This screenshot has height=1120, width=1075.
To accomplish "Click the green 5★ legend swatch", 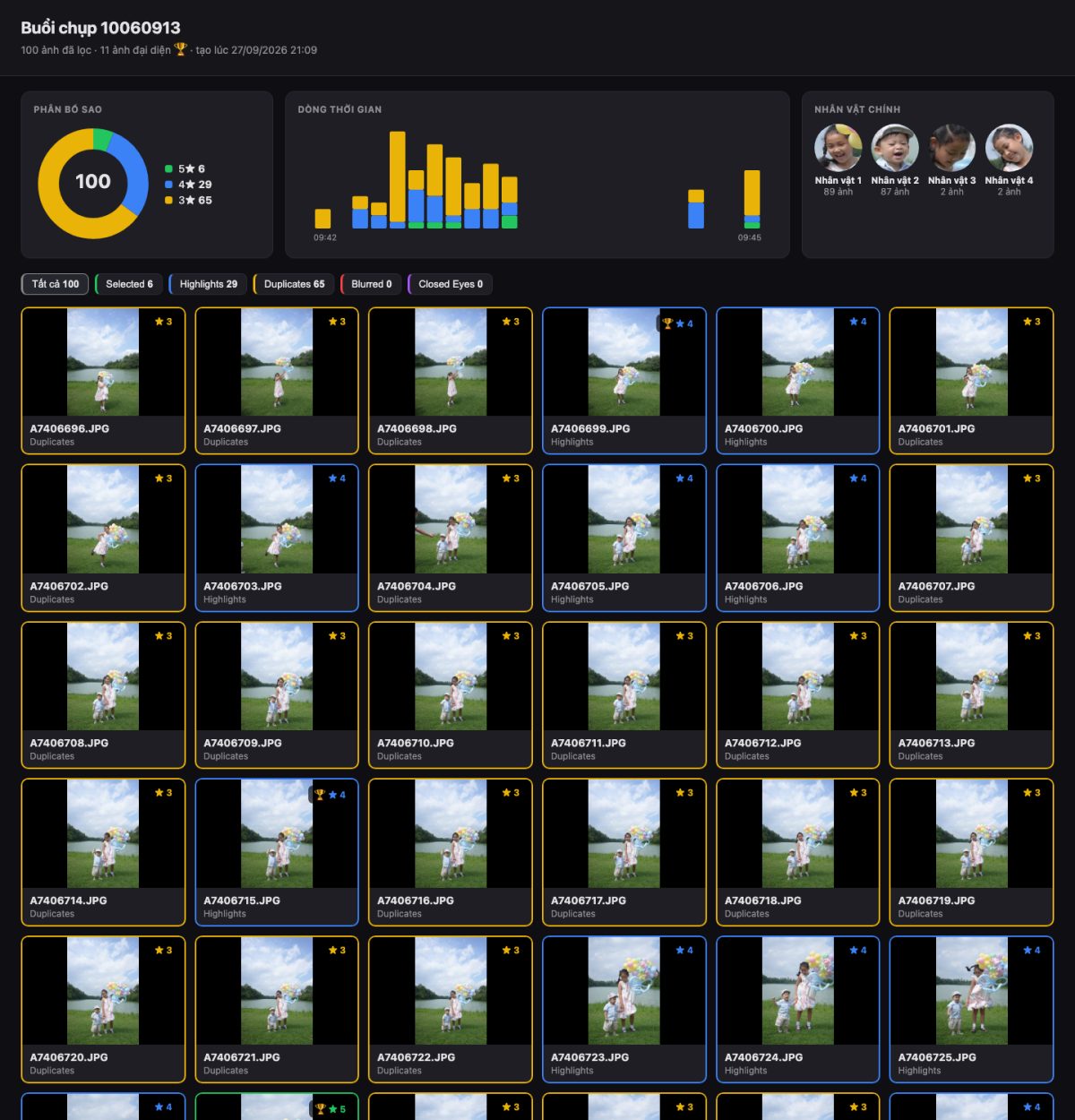I will pyautogui.click(x=168, y=168).
